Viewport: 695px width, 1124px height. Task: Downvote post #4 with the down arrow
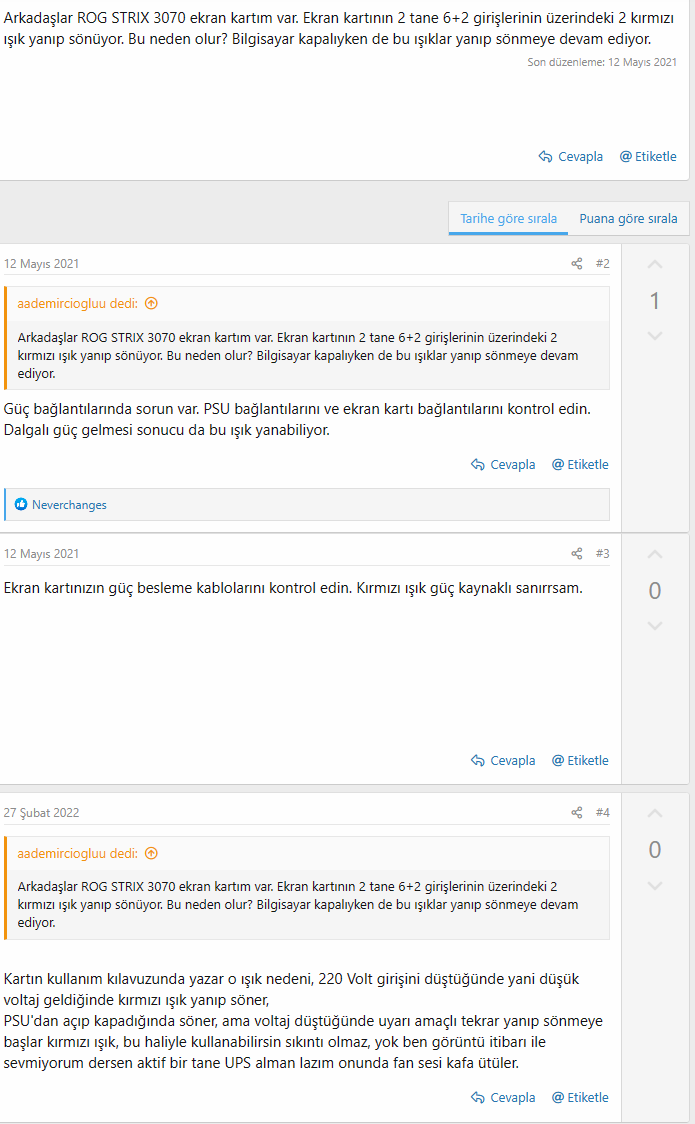[x=655, y=885]
